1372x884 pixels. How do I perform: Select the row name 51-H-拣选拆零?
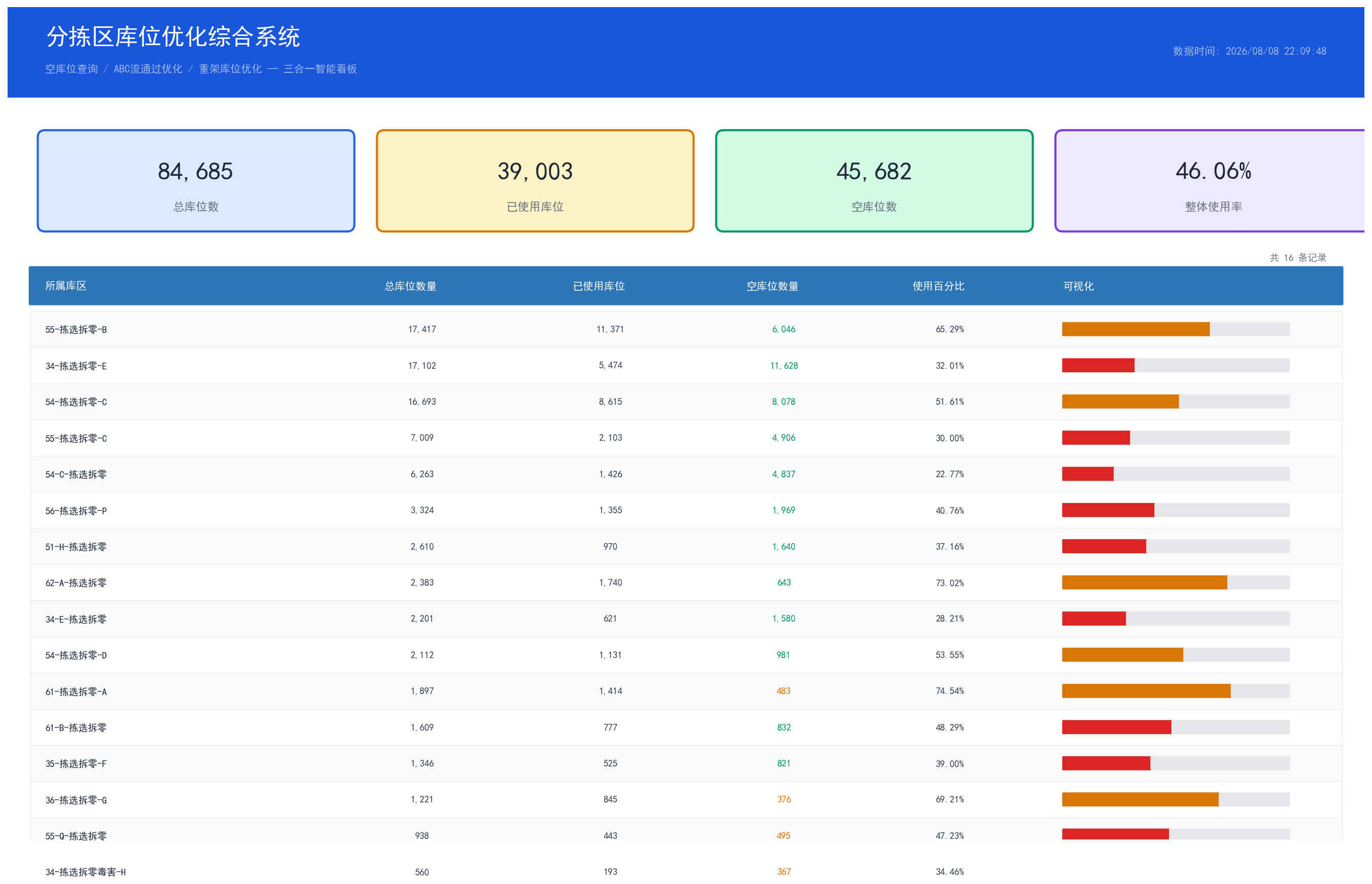[76, 547]
